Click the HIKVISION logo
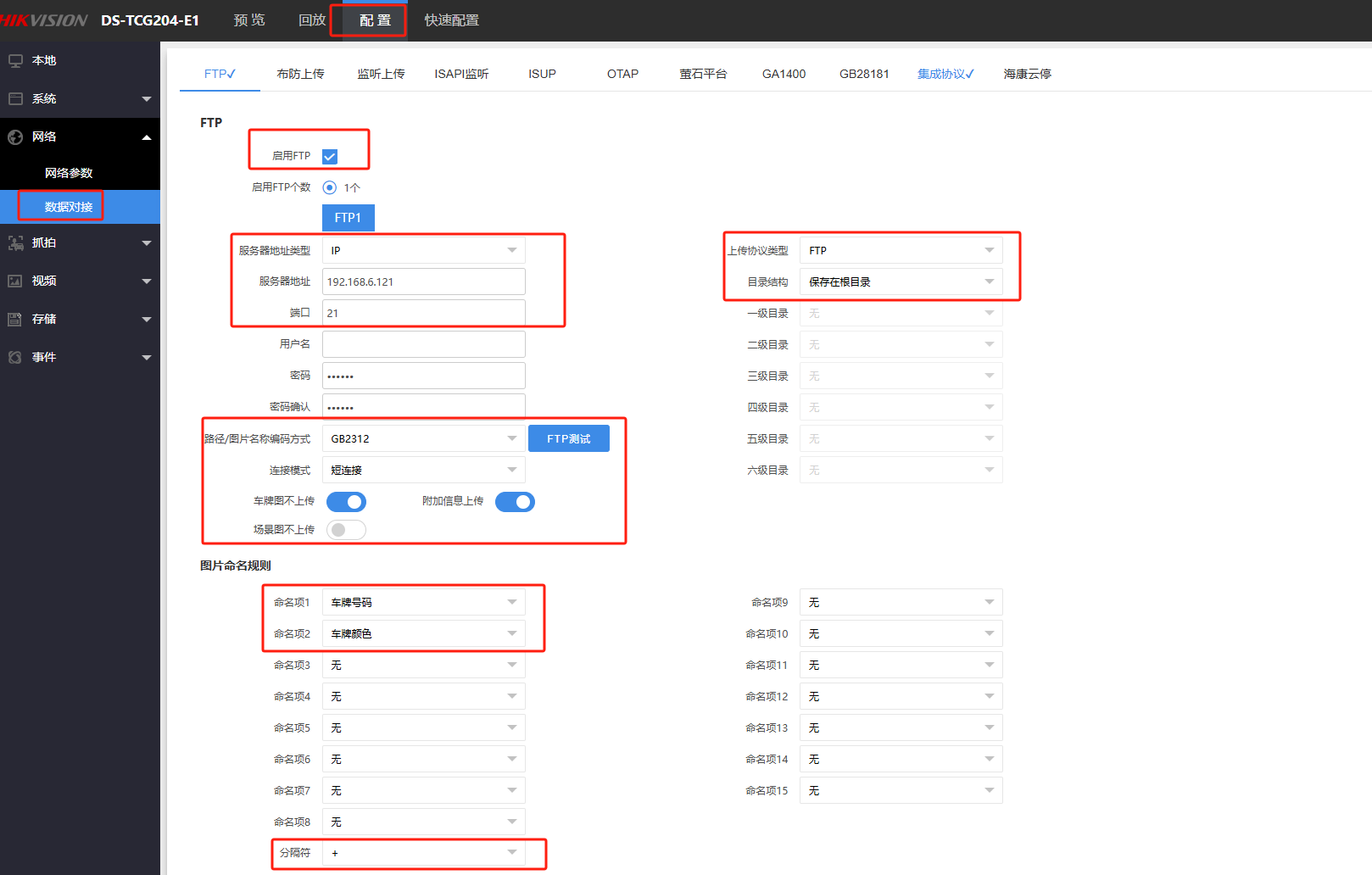 coord(44,20)
